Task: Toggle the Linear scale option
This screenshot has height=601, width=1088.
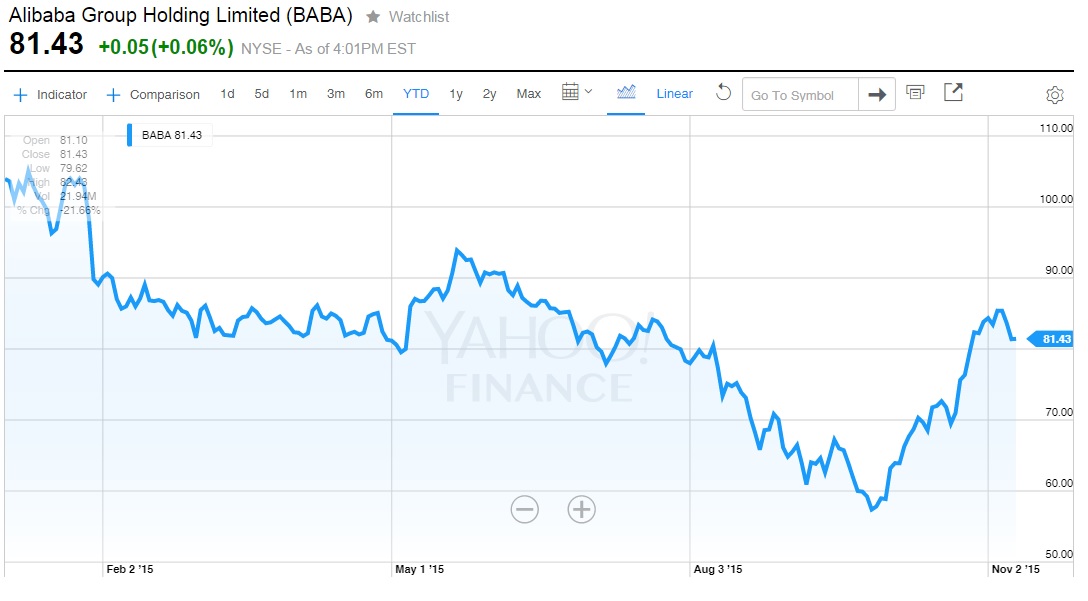Action: click(674, 94)
